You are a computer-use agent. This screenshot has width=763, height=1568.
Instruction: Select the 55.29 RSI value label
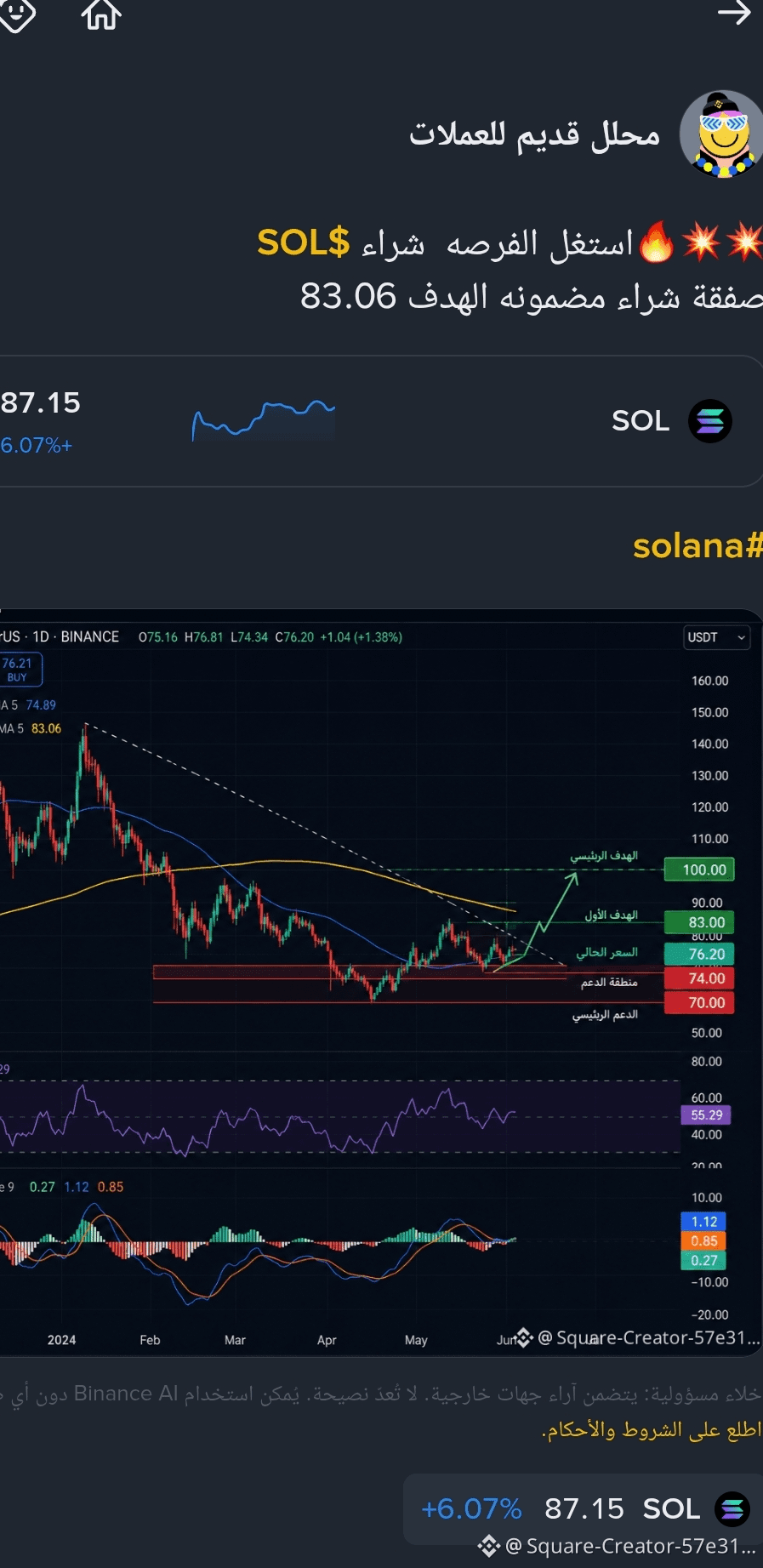706,1115
